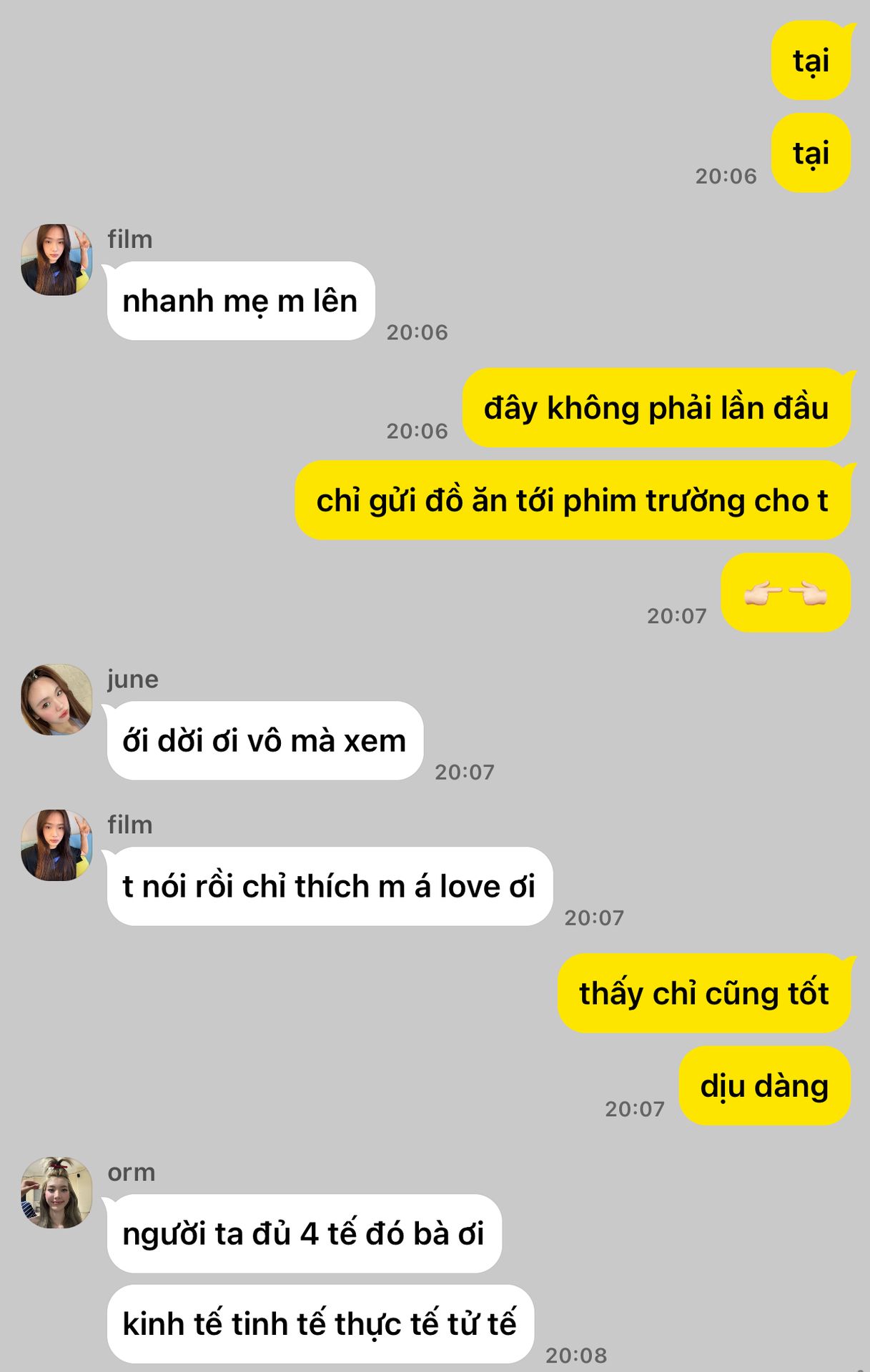Tap the 20:08 timestamp on orm's message
The width and height of the screenshot is (870, 1372).
pos(576,1355)
